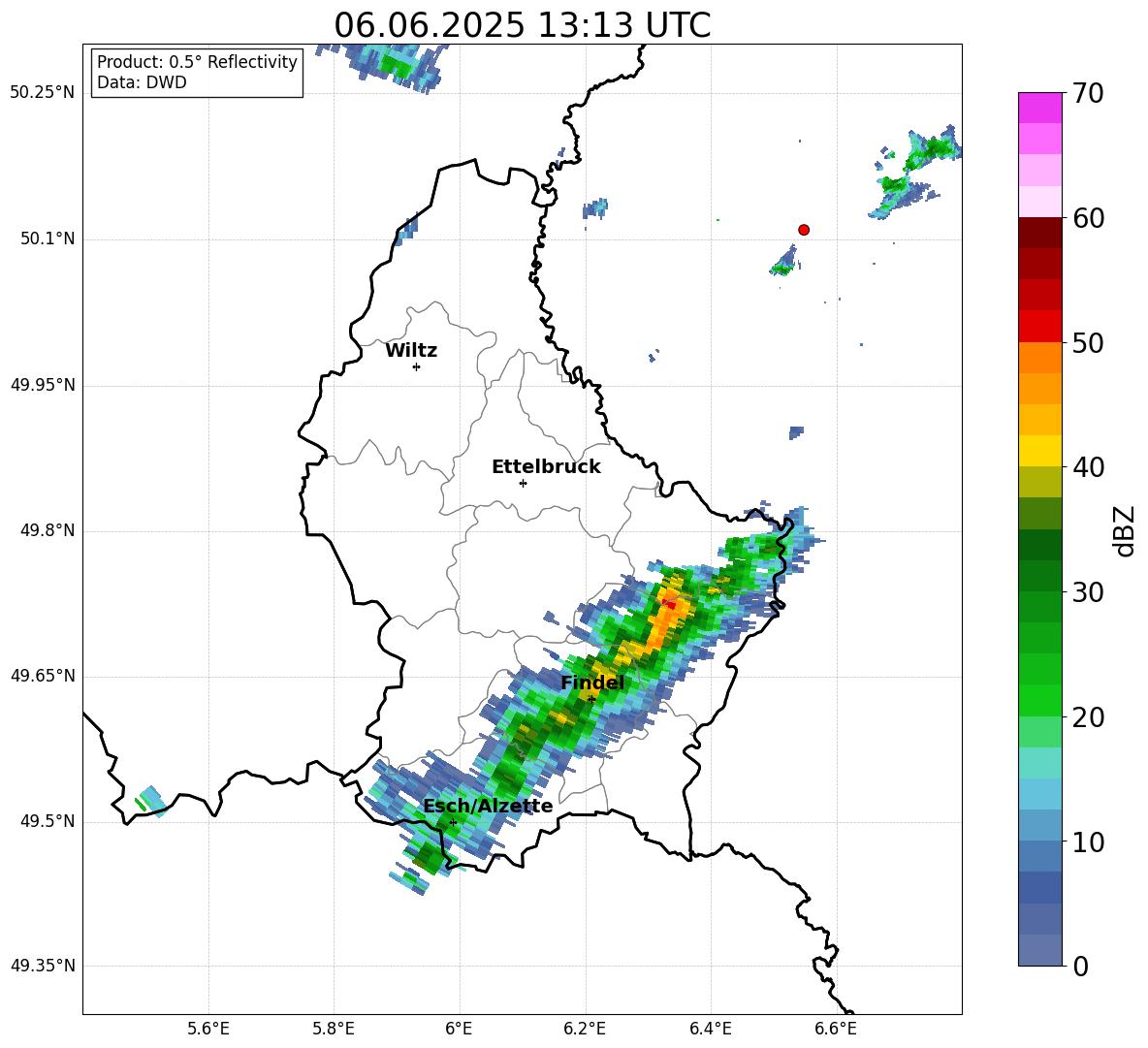Click the 6.6°E longitude label
The height and width of the screenshot is (1048, 1148).
click(836, 1029)
